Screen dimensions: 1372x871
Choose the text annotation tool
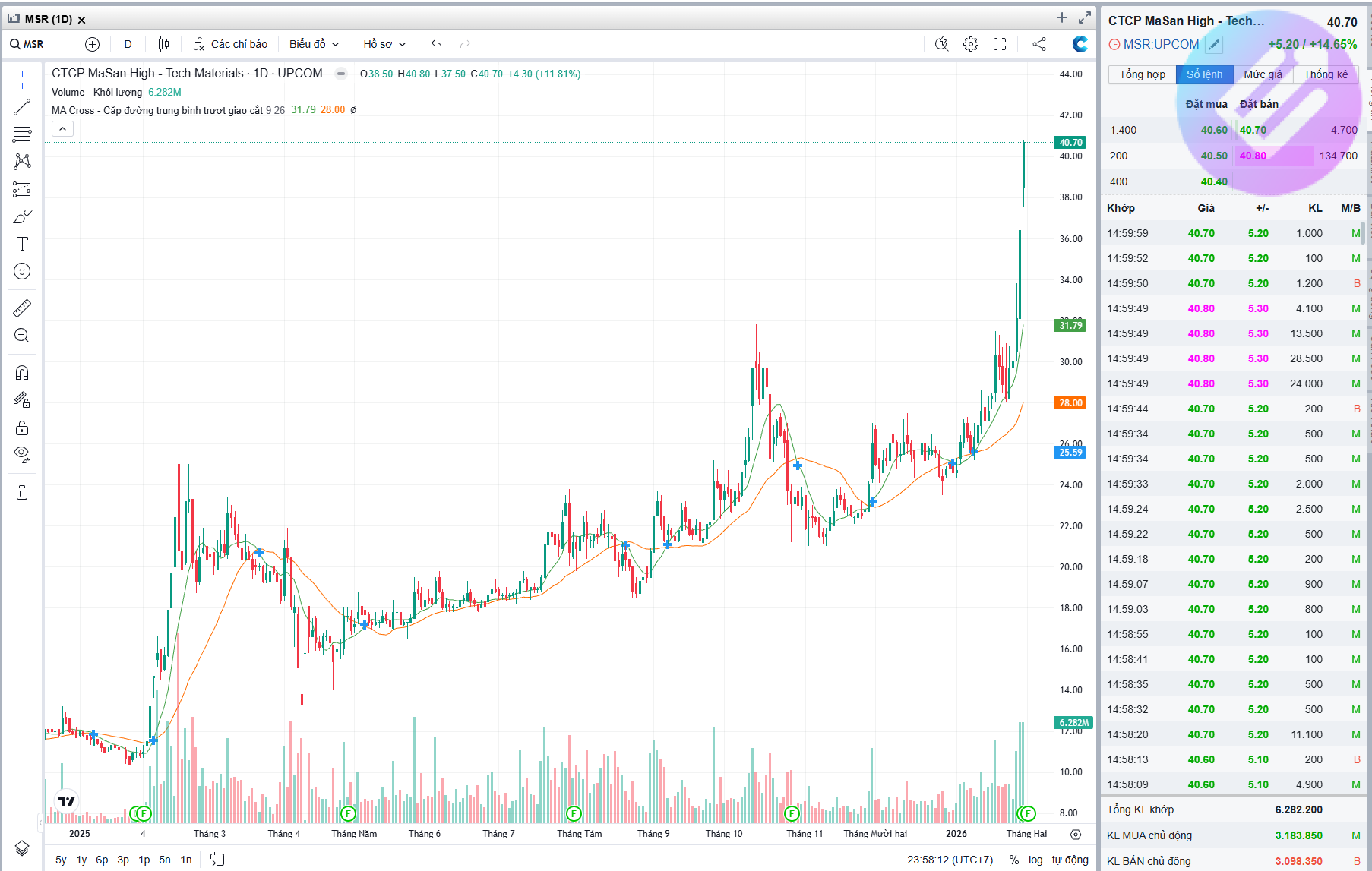pyautogui.click(x=22, y=244)
